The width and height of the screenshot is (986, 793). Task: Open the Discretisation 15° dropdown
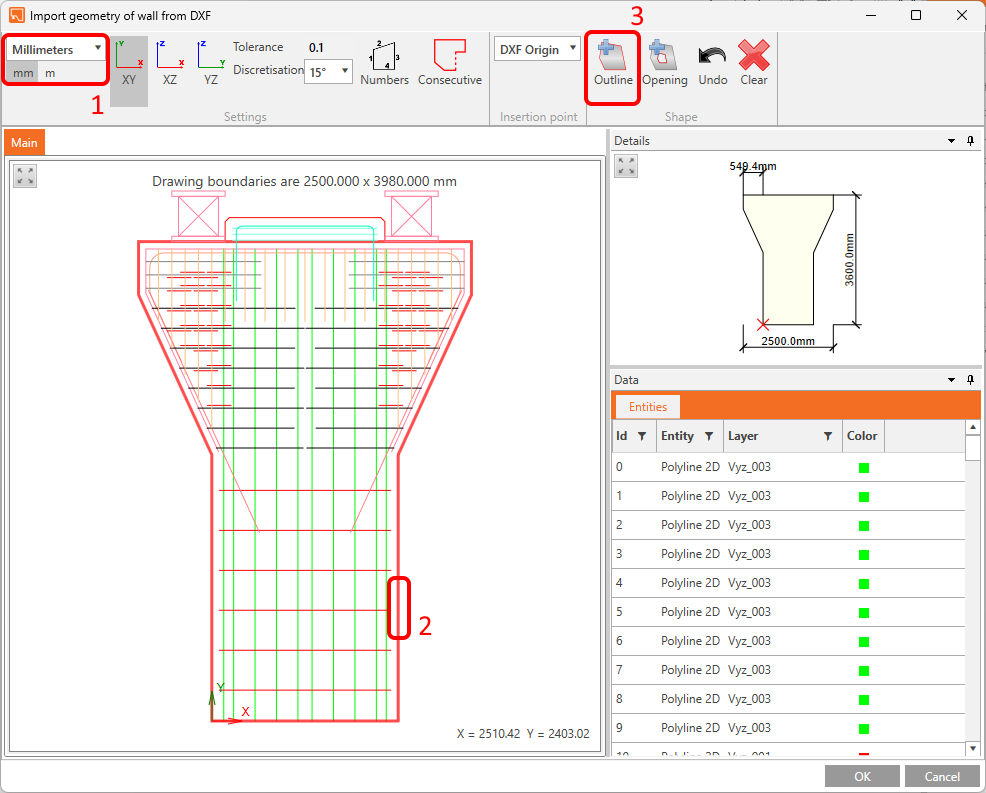tap(328, 72)
